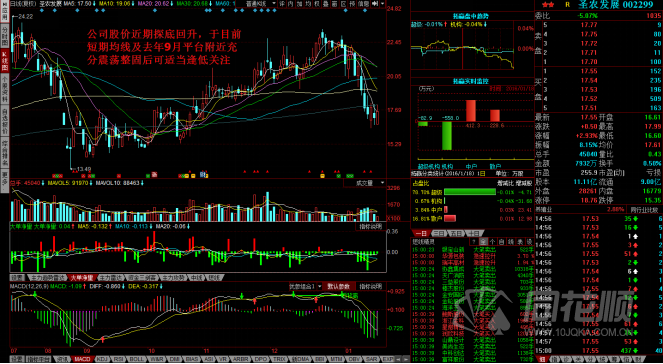Click the 叠 overlay toolbar icon

point(326,4)
